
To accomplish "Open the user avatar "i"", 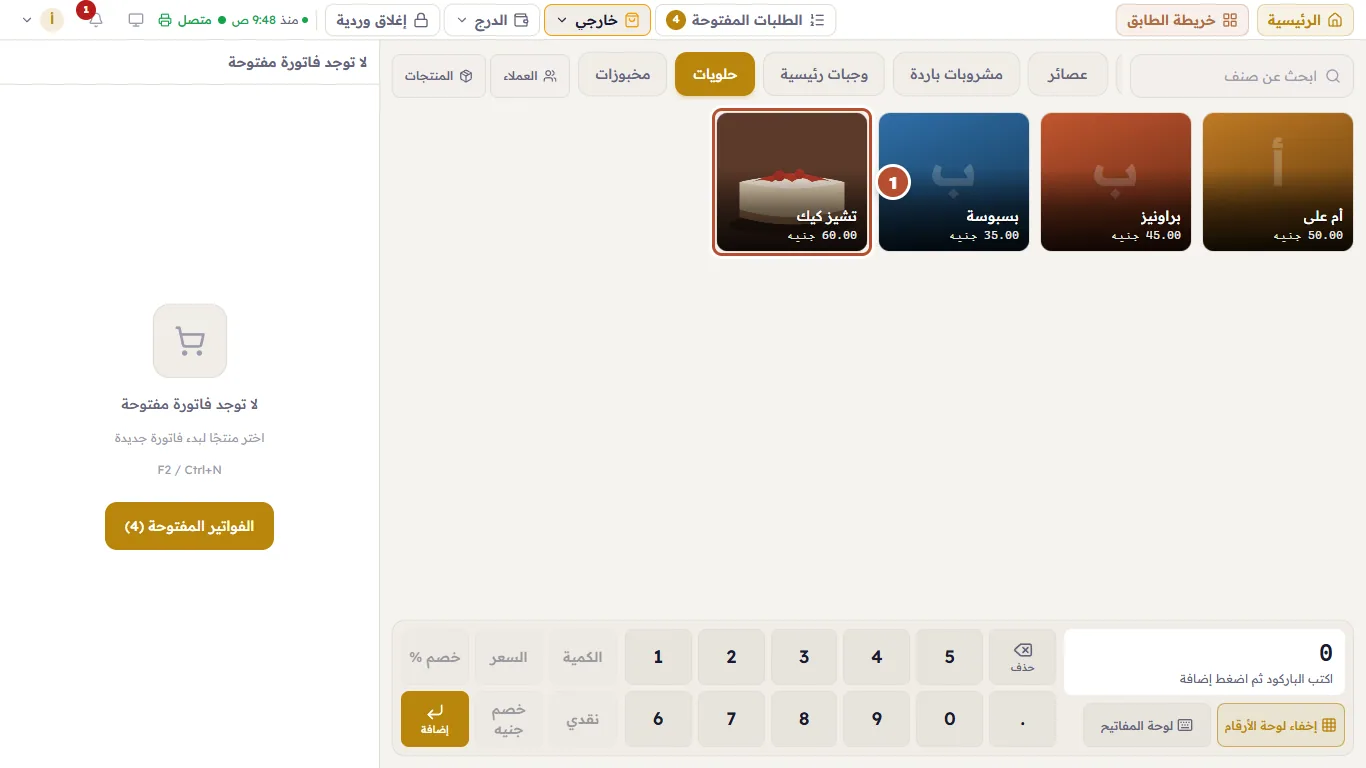I will click(52, 20).
